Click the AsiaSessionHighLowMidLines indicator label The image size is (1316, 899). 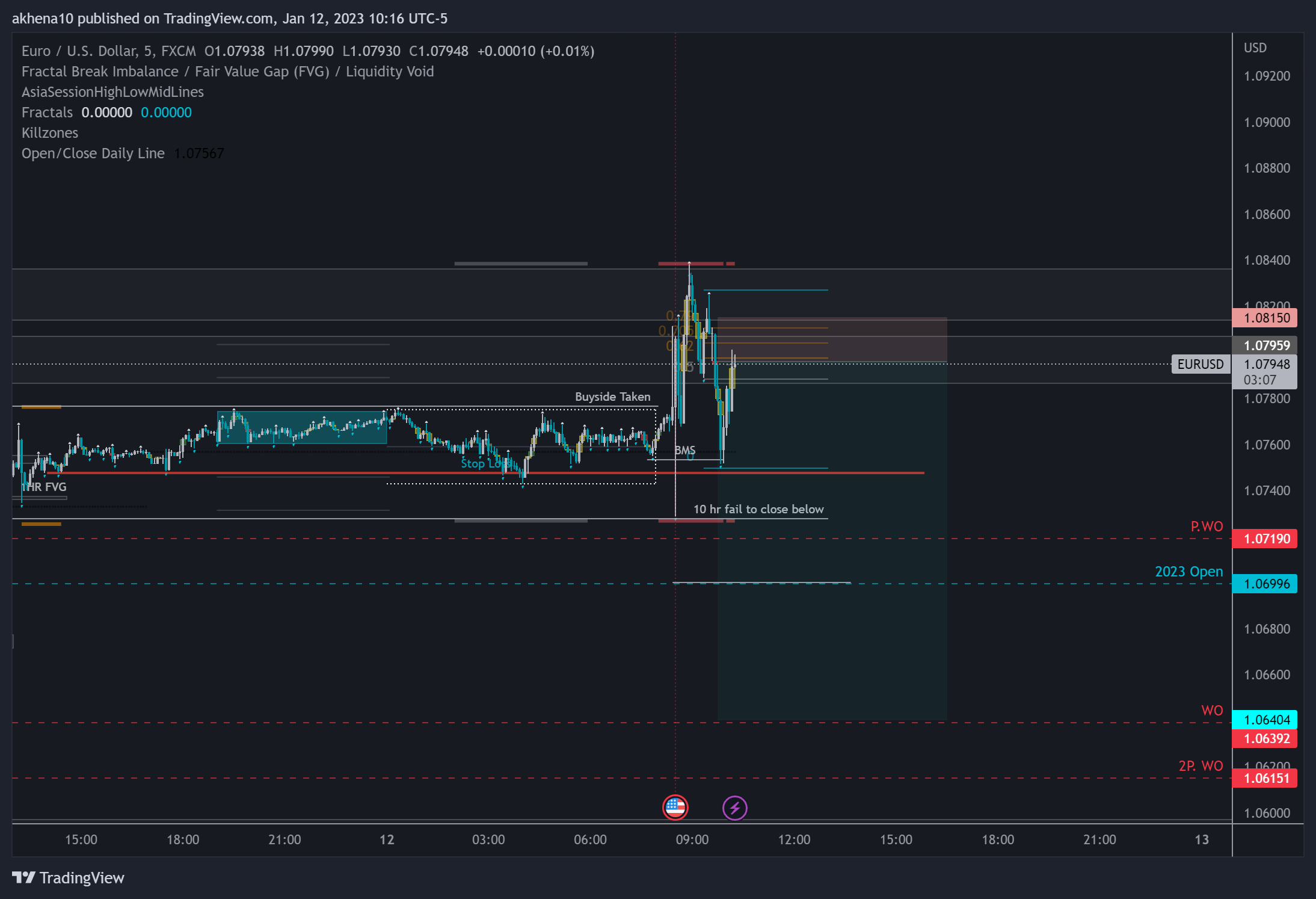point(112,92)
